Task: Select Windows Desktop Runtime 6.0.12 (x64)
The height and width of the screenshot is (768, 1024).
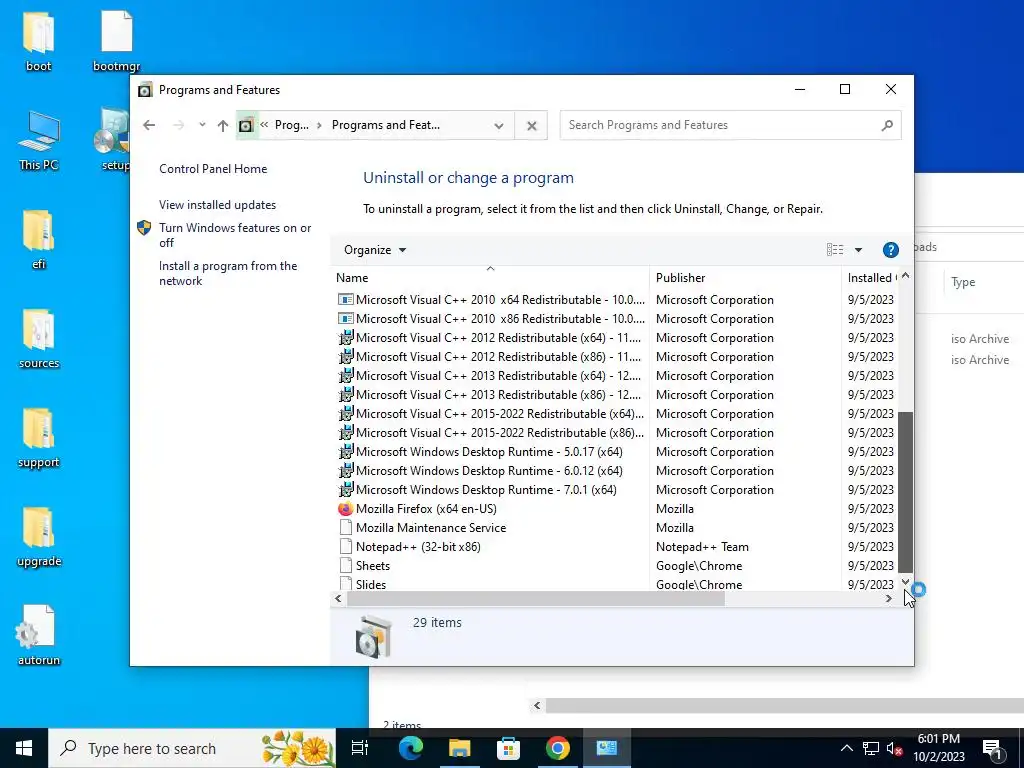Action: 480,470
